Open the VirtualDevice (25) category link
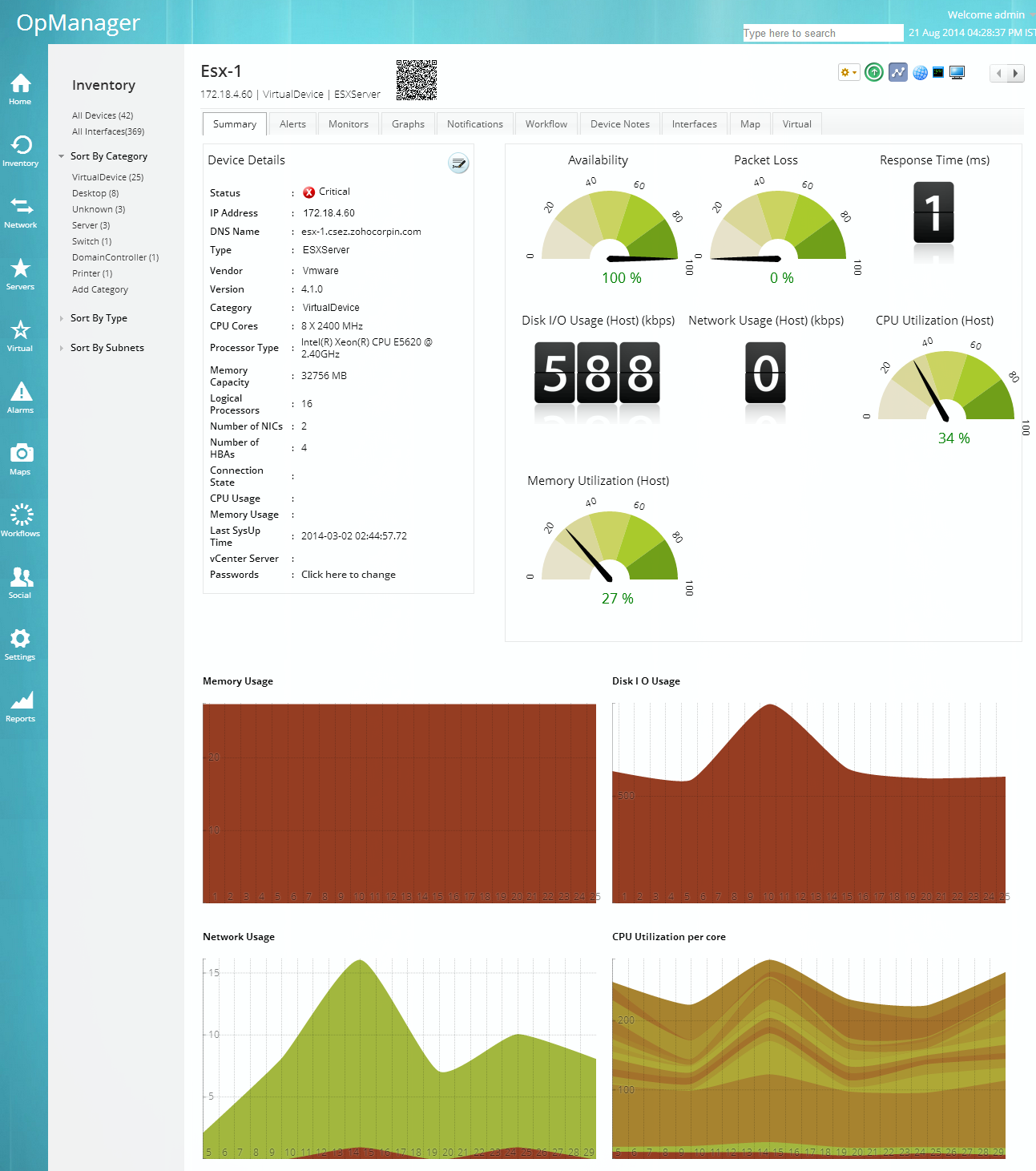This screenshot has height=1171, width=1036. (x=107, y=177)
